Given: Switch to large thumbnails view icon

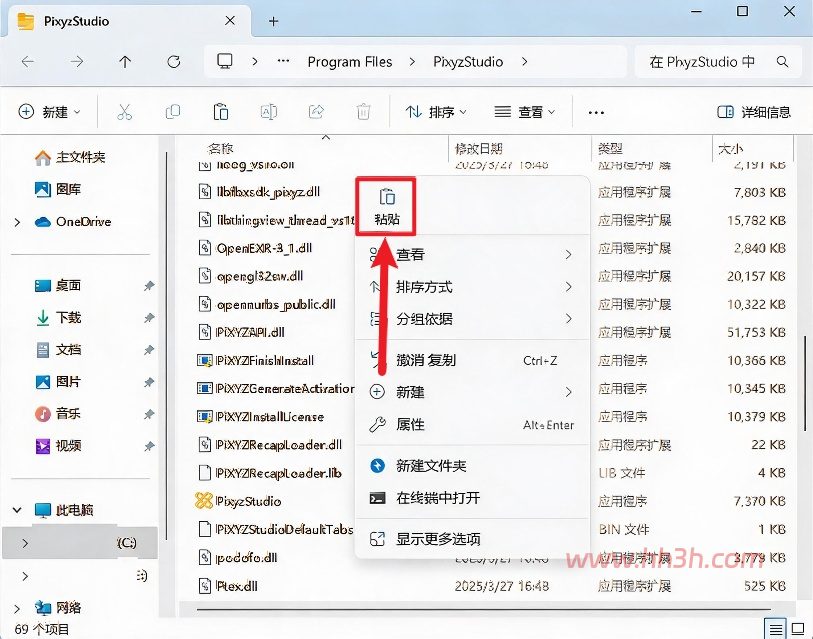Looking at the screenshot, I should click(x=798, y=629).
